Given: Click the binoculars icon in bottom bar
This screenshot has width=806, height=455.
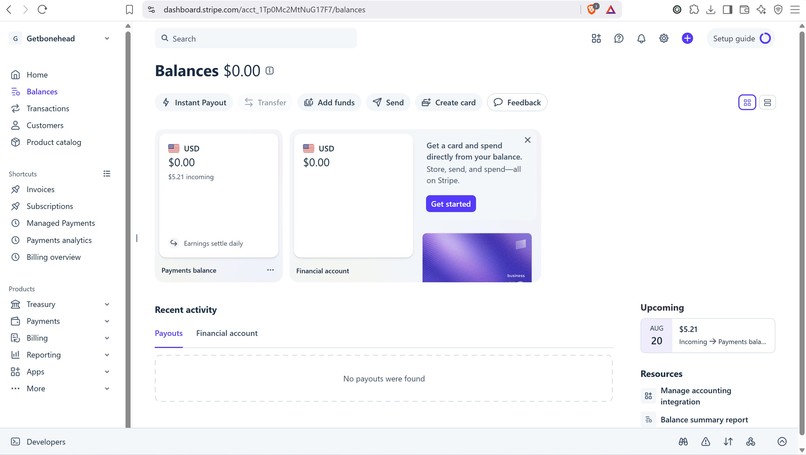Looking at the screenshot, I should point(683,442).
